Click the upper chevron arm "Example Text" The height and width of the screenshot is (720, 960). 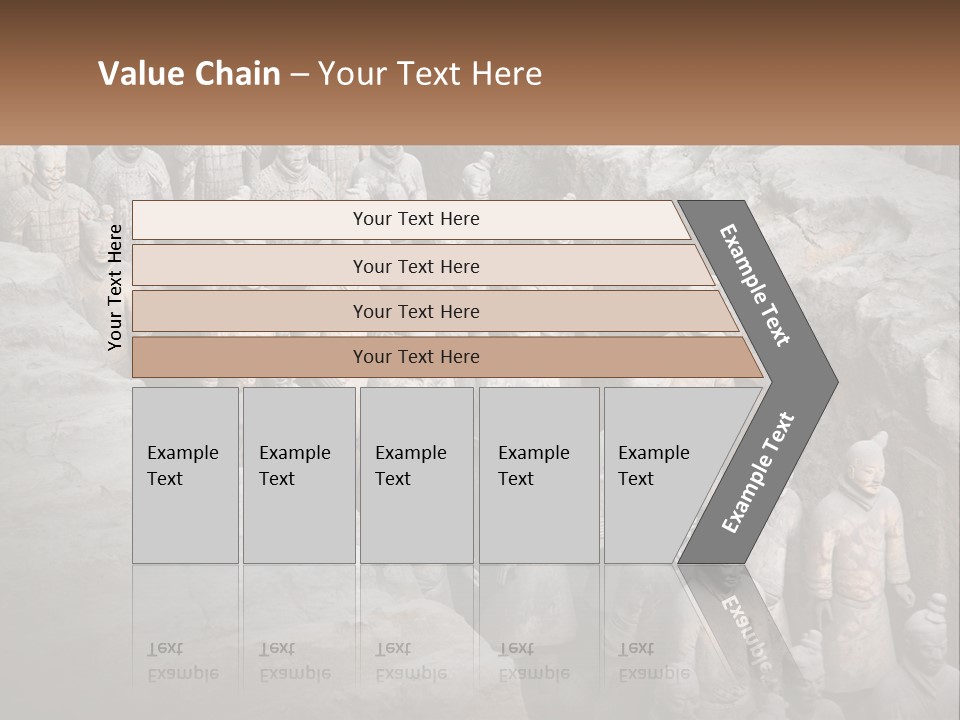coord(755,285)
